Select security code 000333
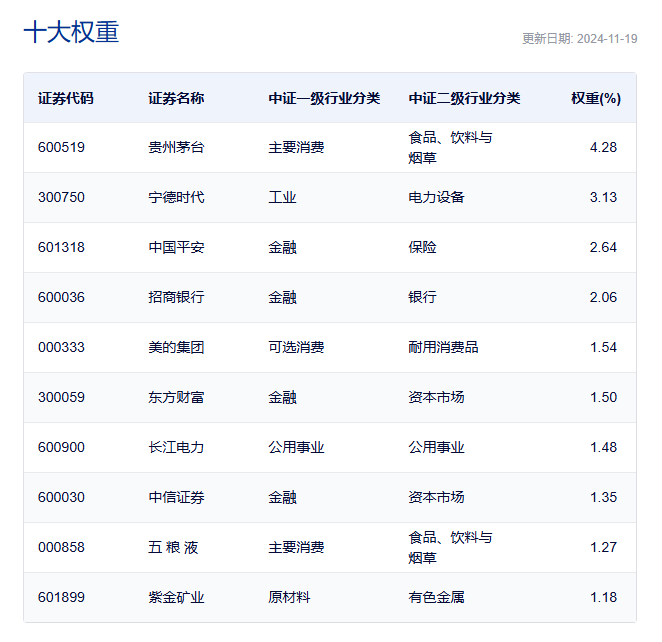 61,347
